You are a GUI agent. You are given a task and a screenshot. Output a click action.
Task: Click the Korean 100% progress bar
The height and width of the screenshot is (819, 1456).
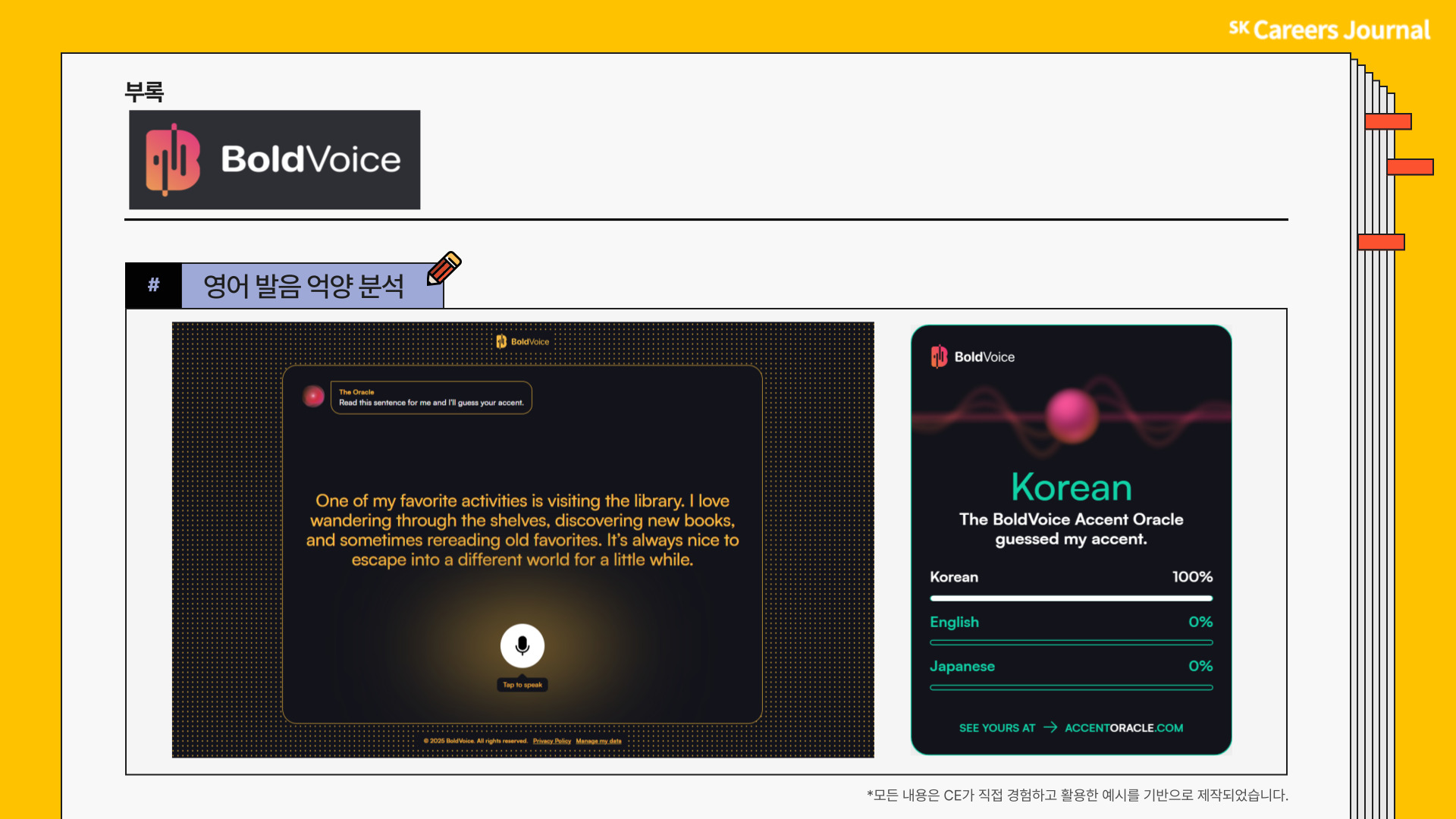tap(1071, 598)
